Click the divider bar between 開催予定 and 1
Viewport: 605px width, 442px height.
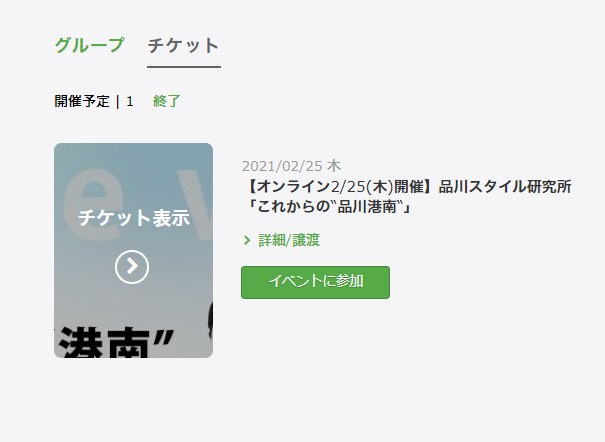118,101
